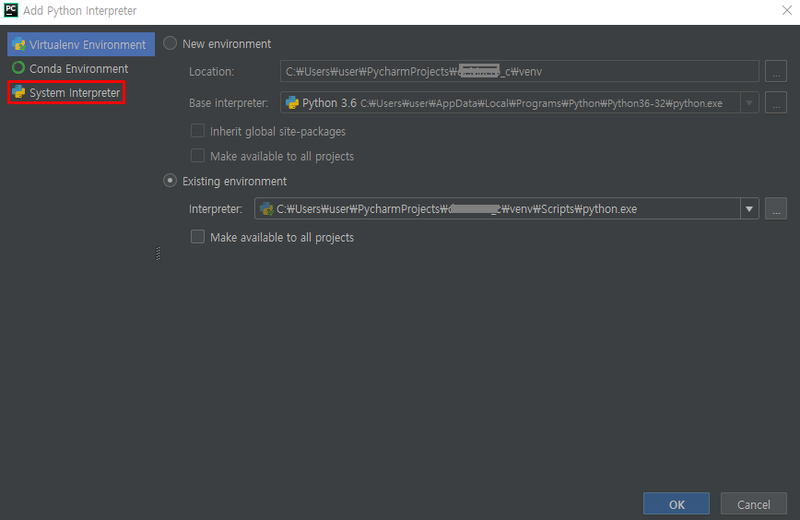Click the Interpreter path combo box
Screen dimensions: 800x520
[506, 208]
